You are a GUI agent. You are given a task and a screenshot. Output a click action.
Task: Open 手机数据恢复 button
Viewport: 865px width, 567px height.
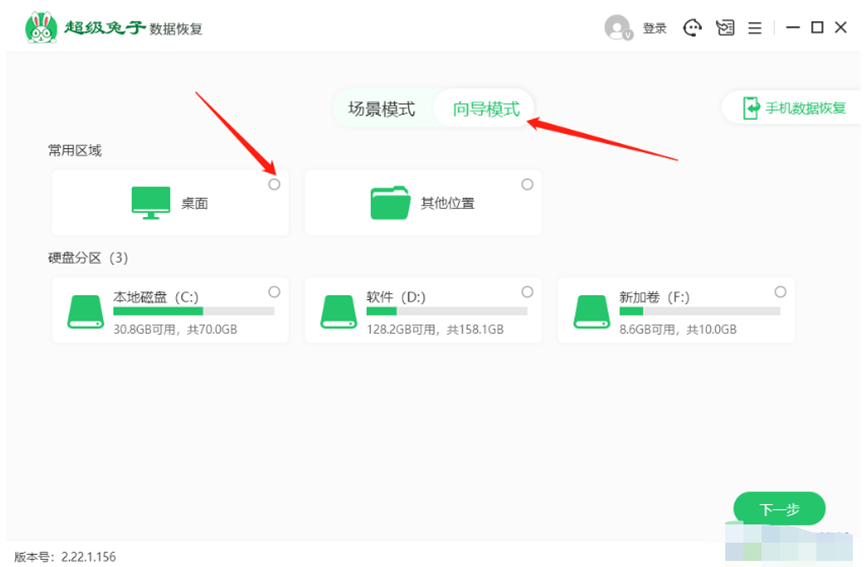(793, 108)
